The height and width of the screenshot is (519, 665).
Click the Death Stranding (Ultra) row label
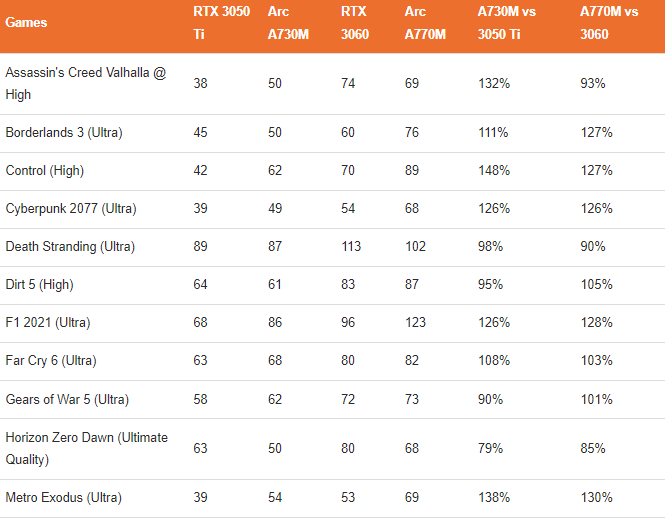pyautogui.click(x=70, y=247)
